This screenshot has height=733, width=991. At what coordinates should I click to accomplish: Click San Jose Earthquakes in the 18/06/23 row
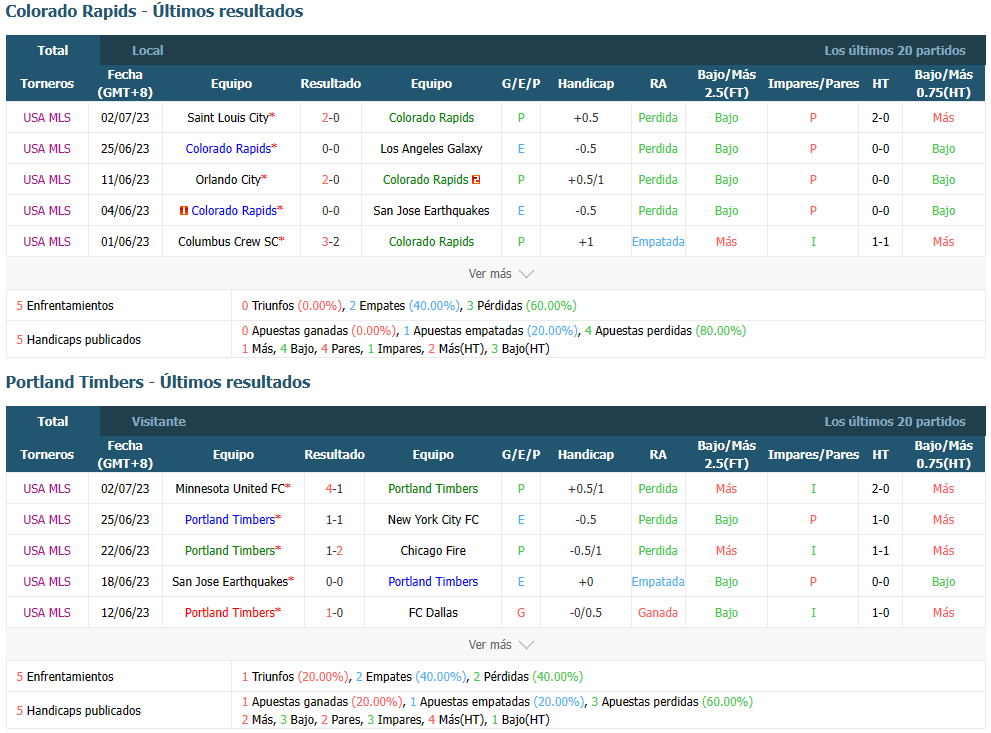pos(230,582)
